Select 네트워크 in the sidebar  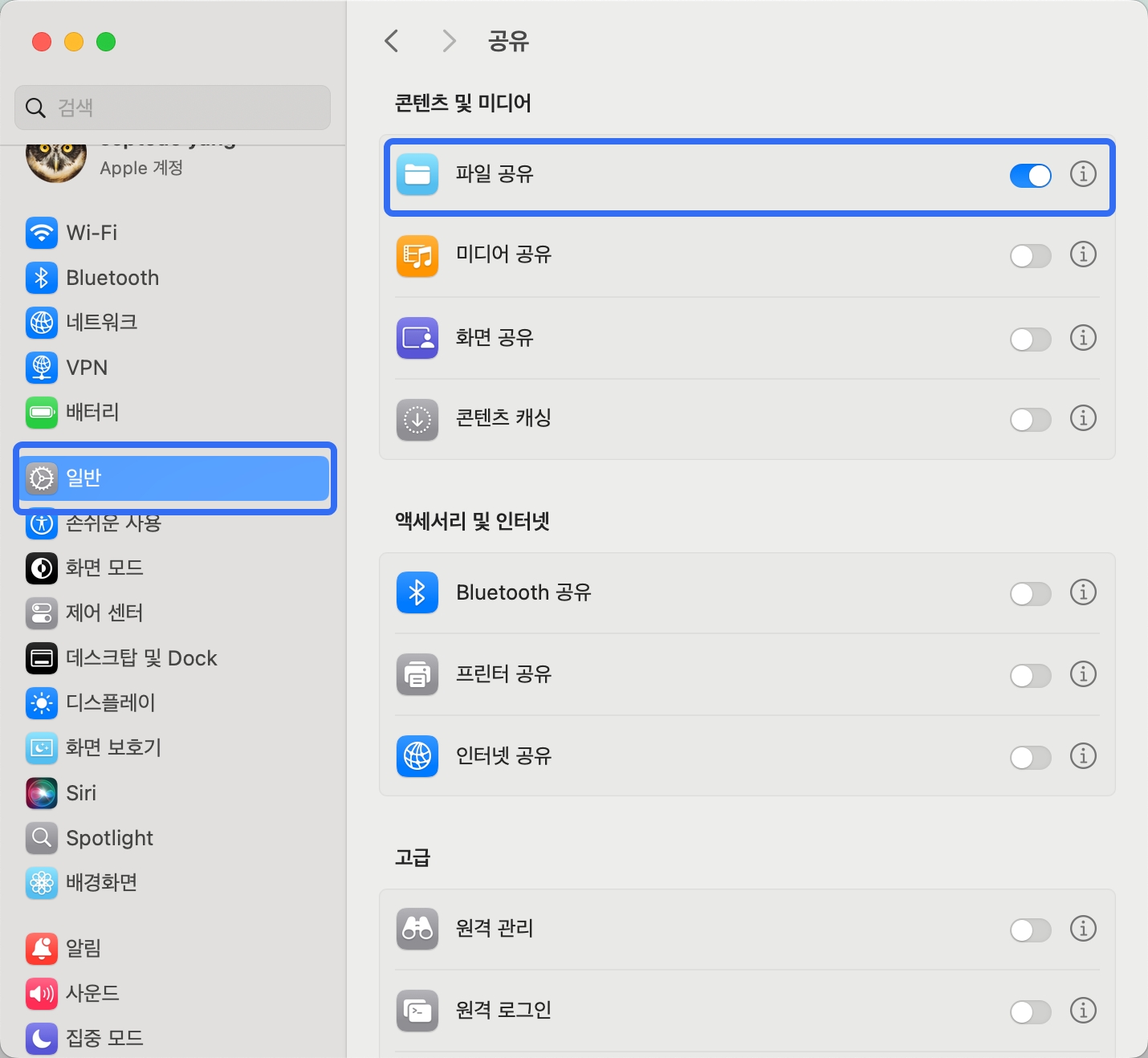[x=174, y=323]
